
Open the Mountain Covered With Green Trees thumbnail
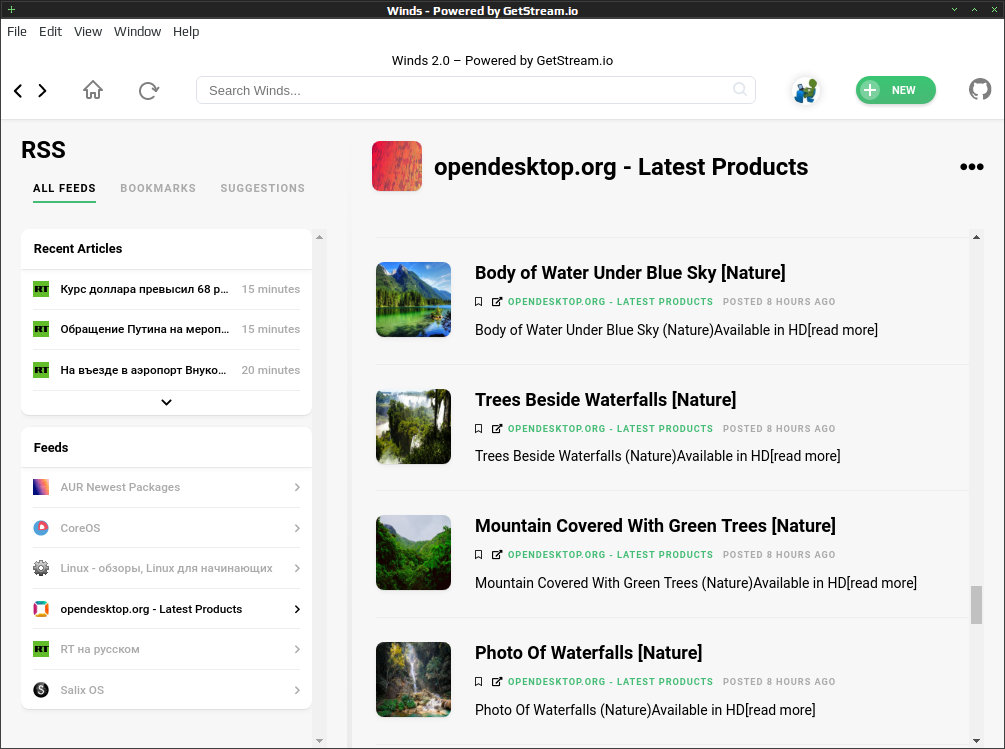413,553
